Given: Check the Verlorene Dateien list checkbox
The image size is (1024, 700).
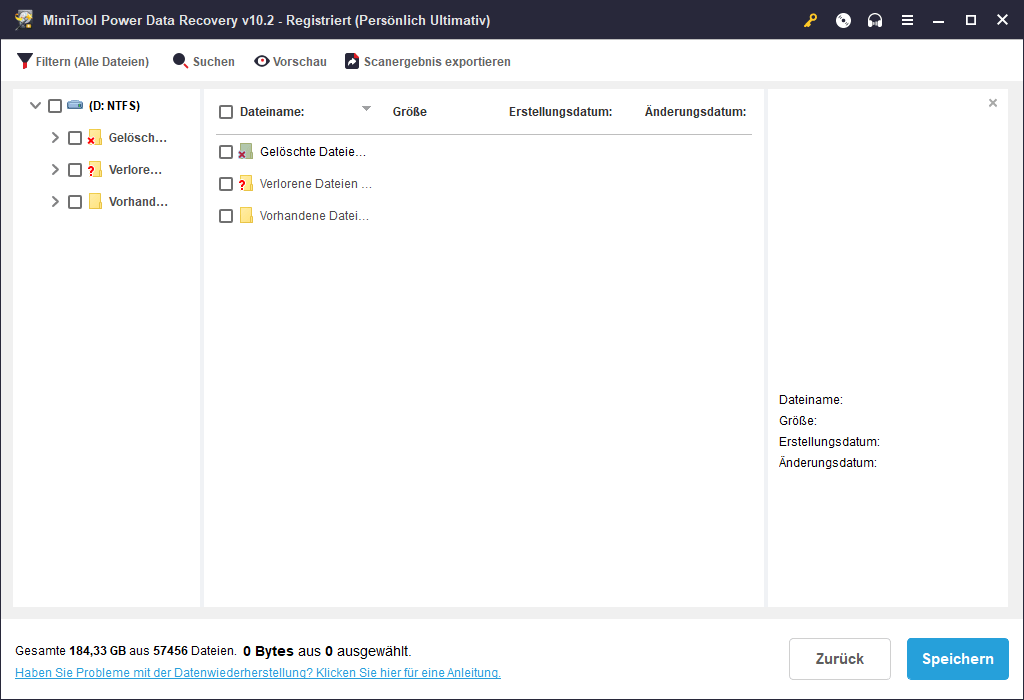Looking at the screenshot, I should click(226, 184).
